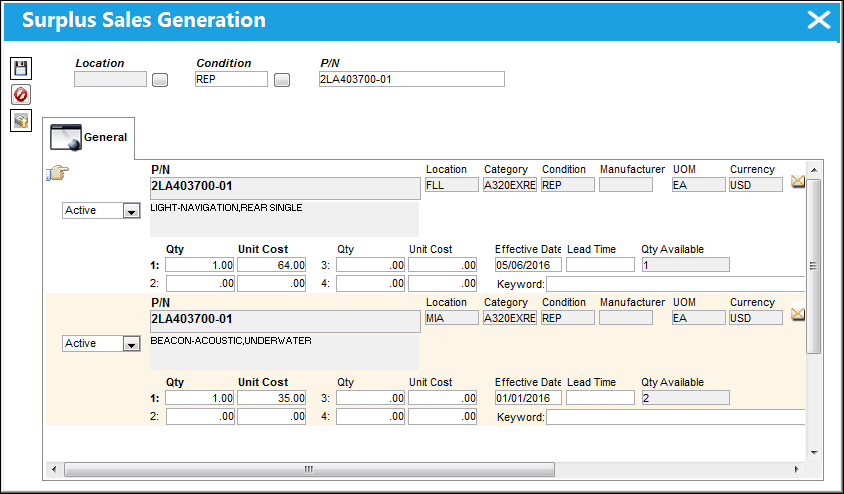Click Unit Cost field showing 35.00

click(x=271, y=398)
